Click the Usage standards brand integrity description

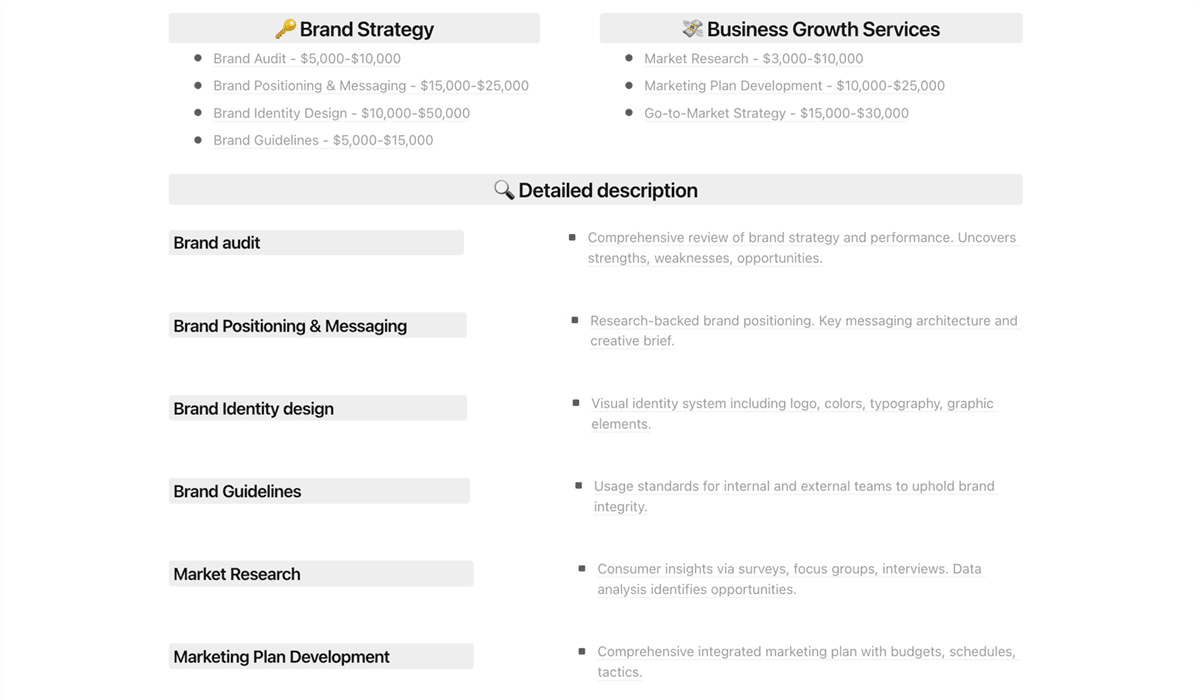[x=794, y=496]
